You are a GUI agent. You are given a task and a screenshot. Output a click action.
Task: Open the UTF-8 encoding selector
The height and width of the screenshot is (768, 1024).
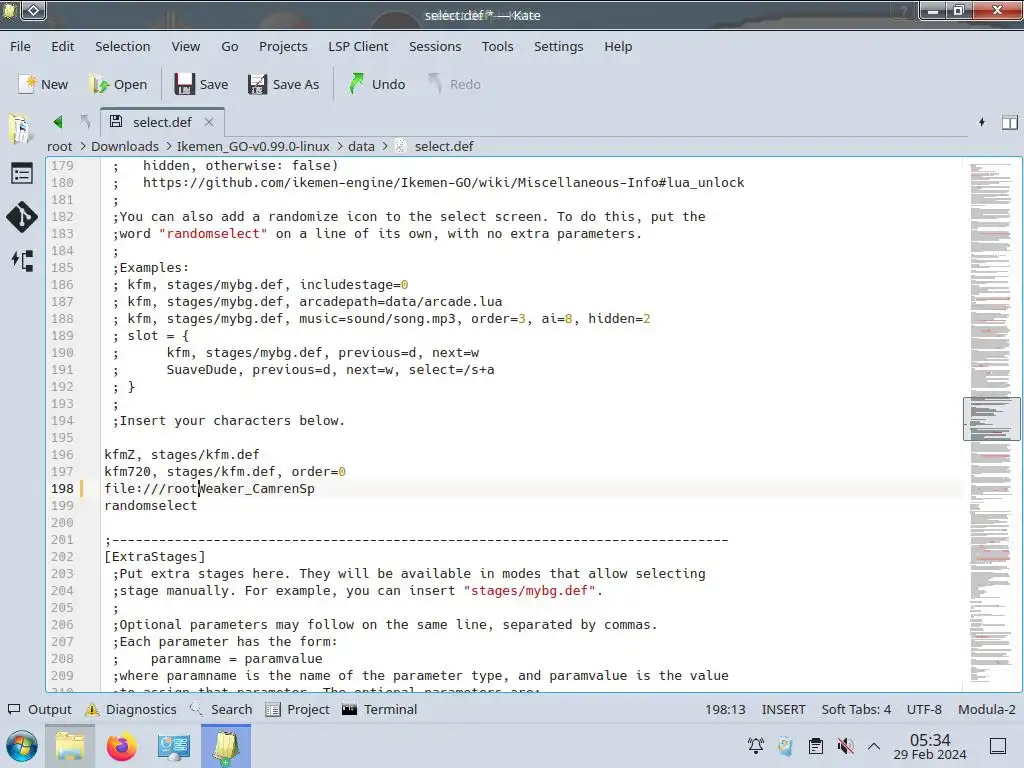924,709
